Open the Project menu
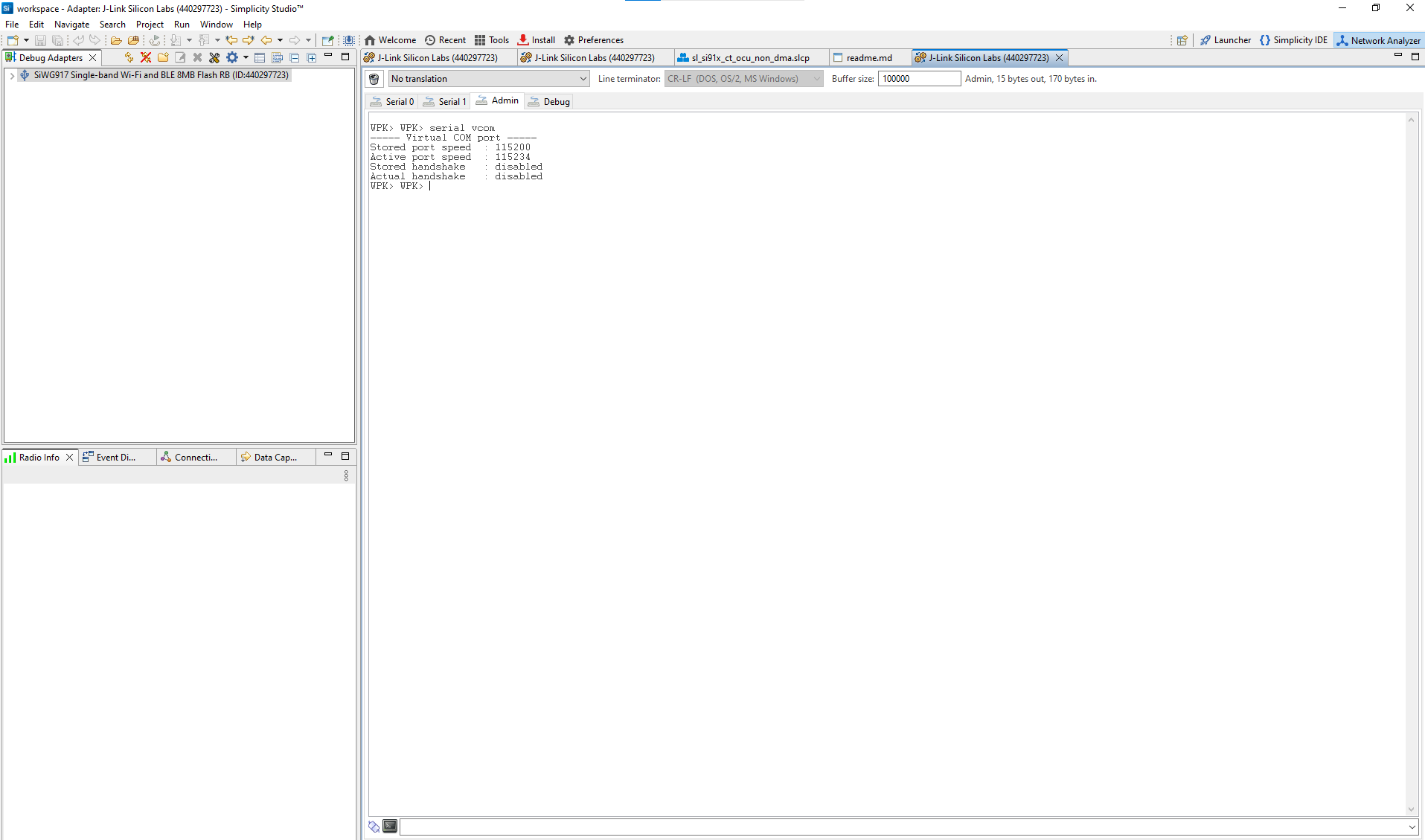The image size is (1425, 840). (150, 25)
